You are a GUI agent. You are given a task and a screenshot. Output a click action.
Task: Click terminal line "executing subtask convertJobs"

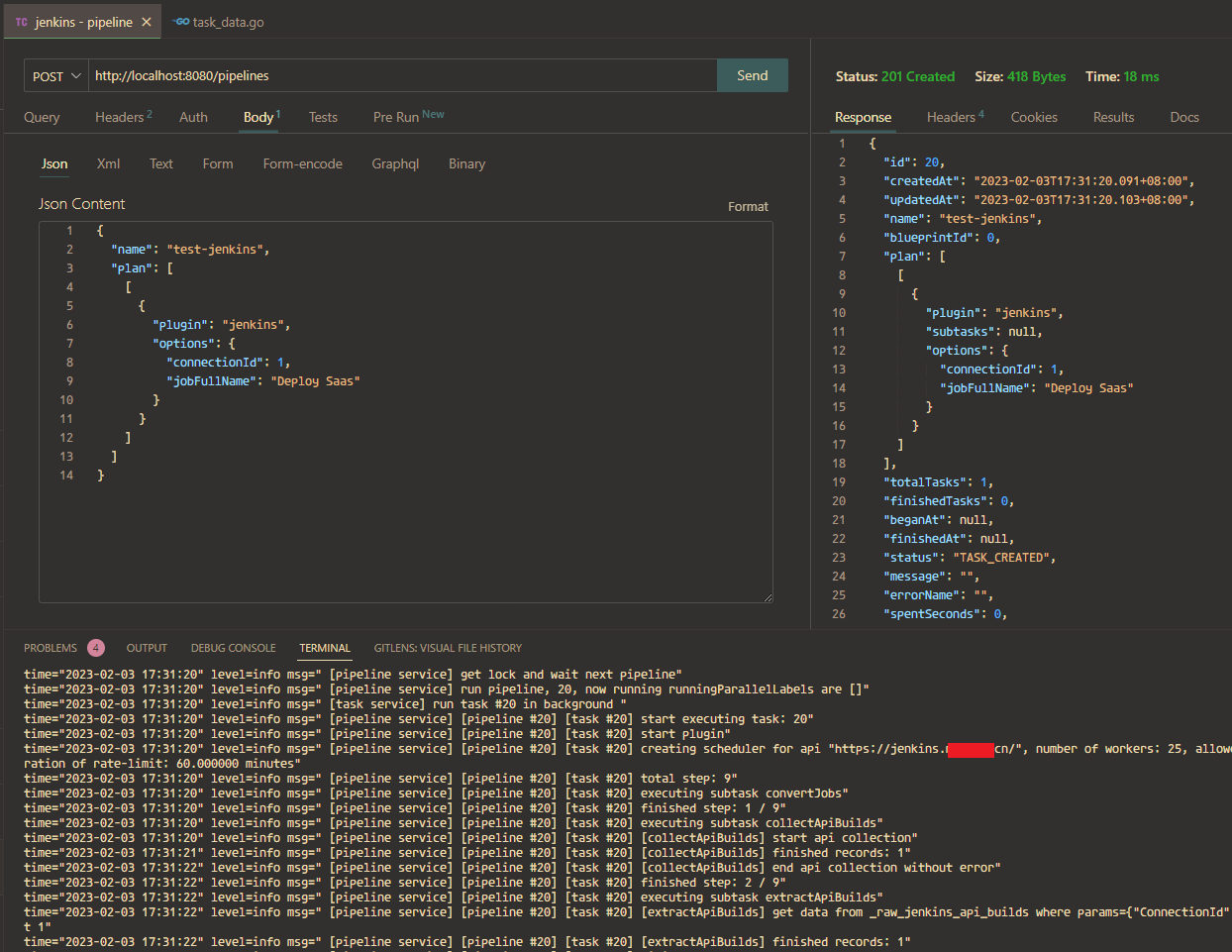click(436, 793)
